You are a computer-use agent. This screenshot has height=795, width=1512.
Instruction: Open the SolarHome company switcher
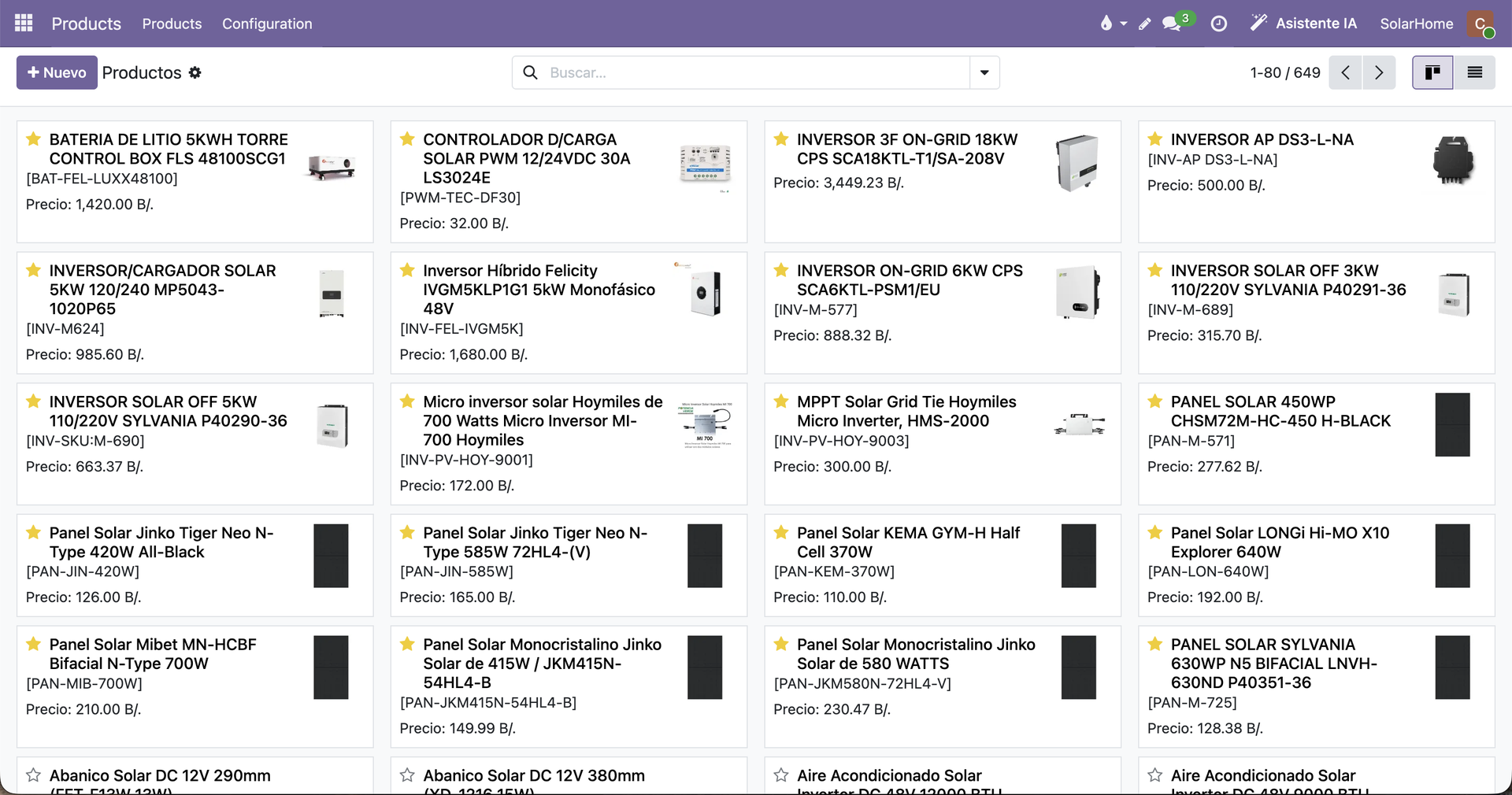[1417, 24]
